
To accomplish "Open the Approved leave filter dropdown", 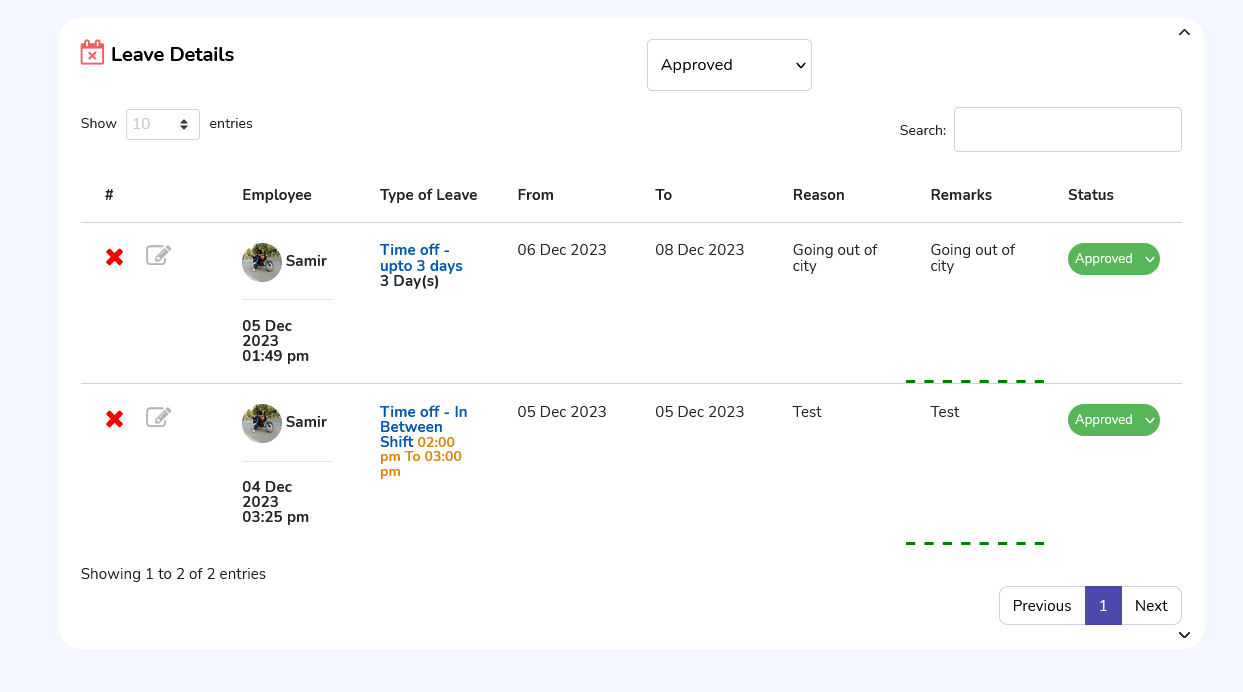I will coord(729,65).
